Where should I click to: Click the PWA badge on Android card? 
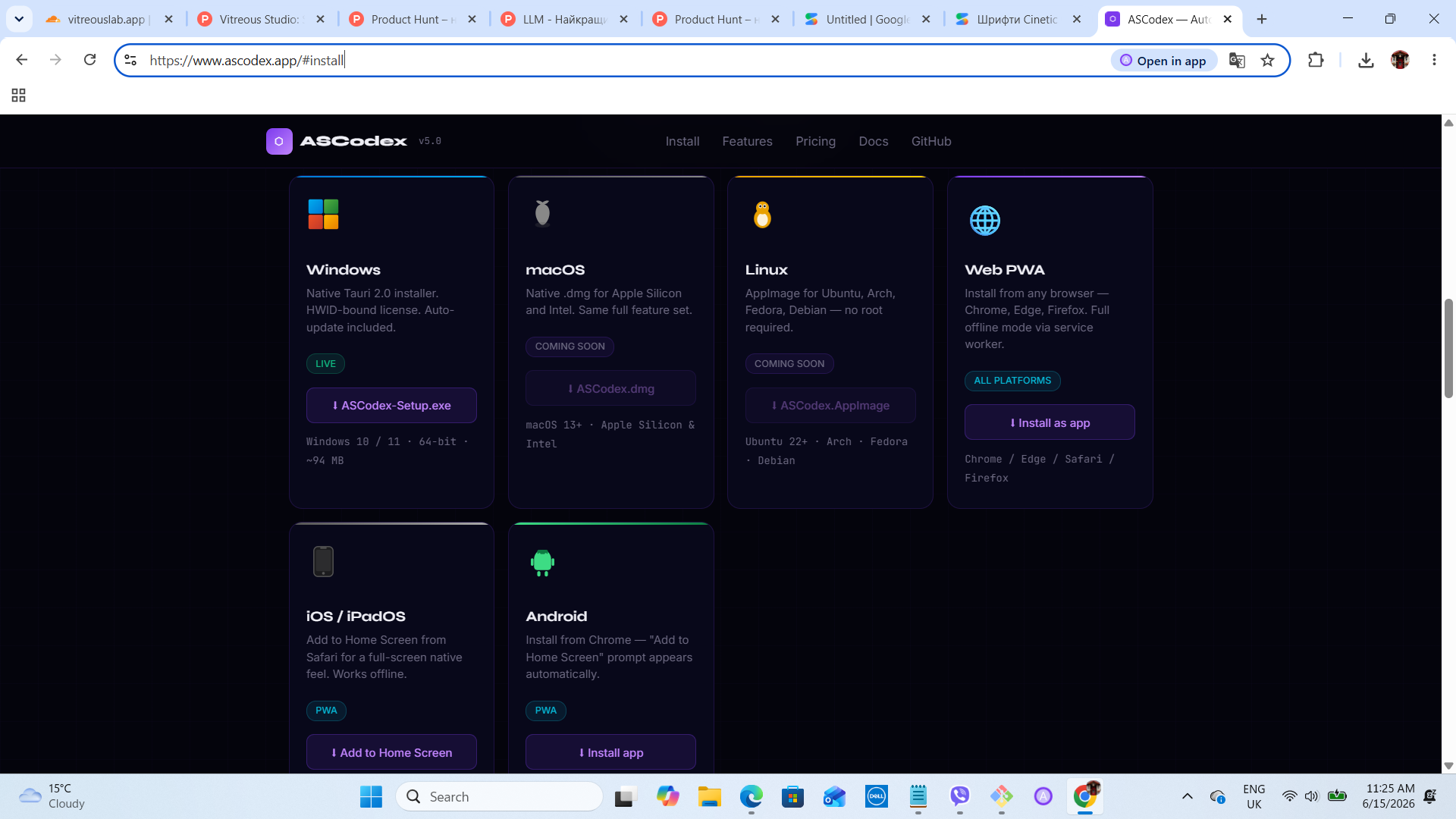(x=546, y=711)
